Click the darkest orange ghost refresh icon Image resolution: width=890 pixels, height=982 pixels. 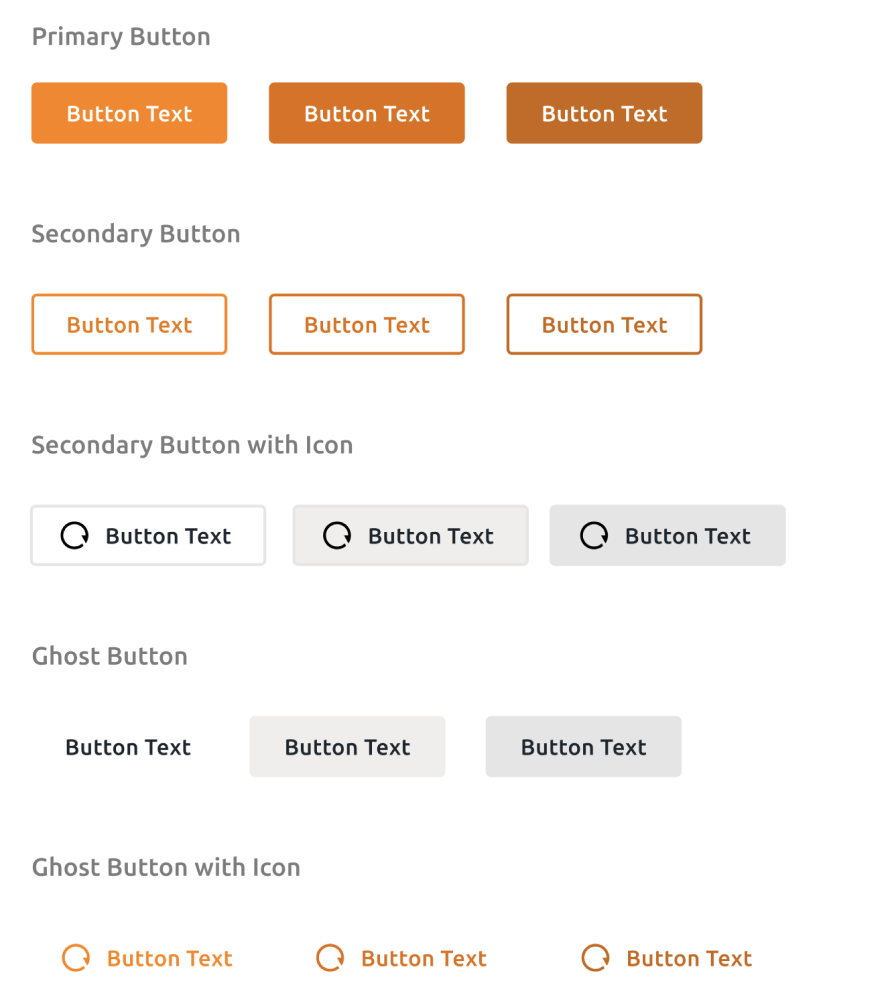595,958
